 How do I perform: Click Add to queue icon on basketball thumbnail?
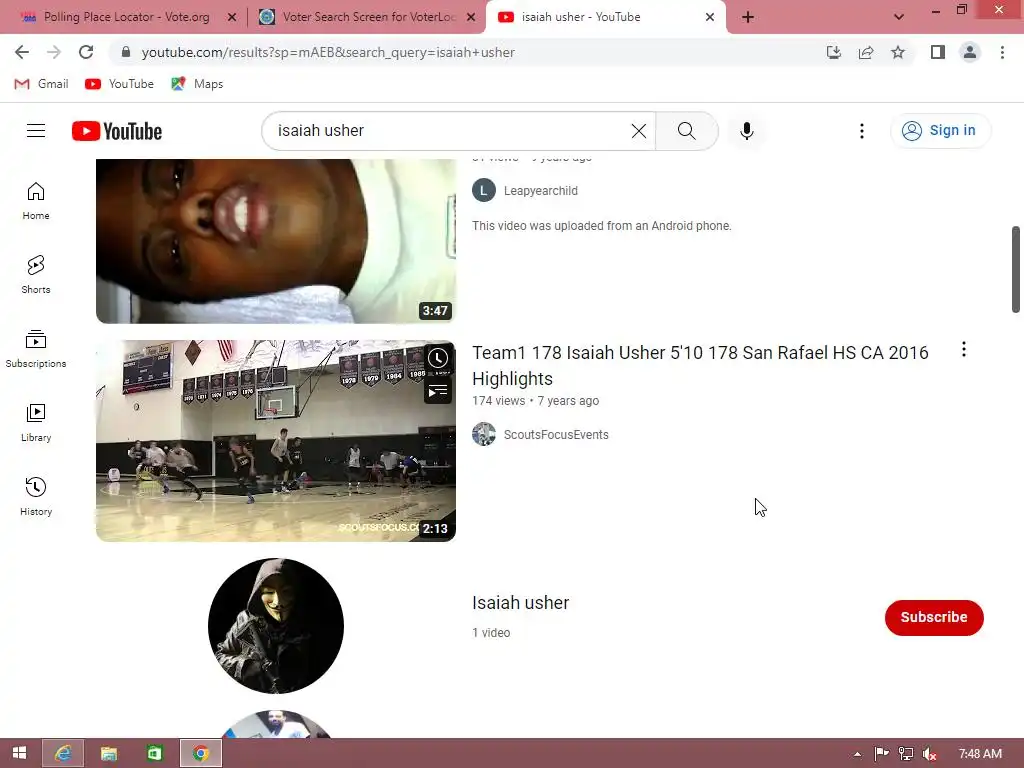point(438,391)
